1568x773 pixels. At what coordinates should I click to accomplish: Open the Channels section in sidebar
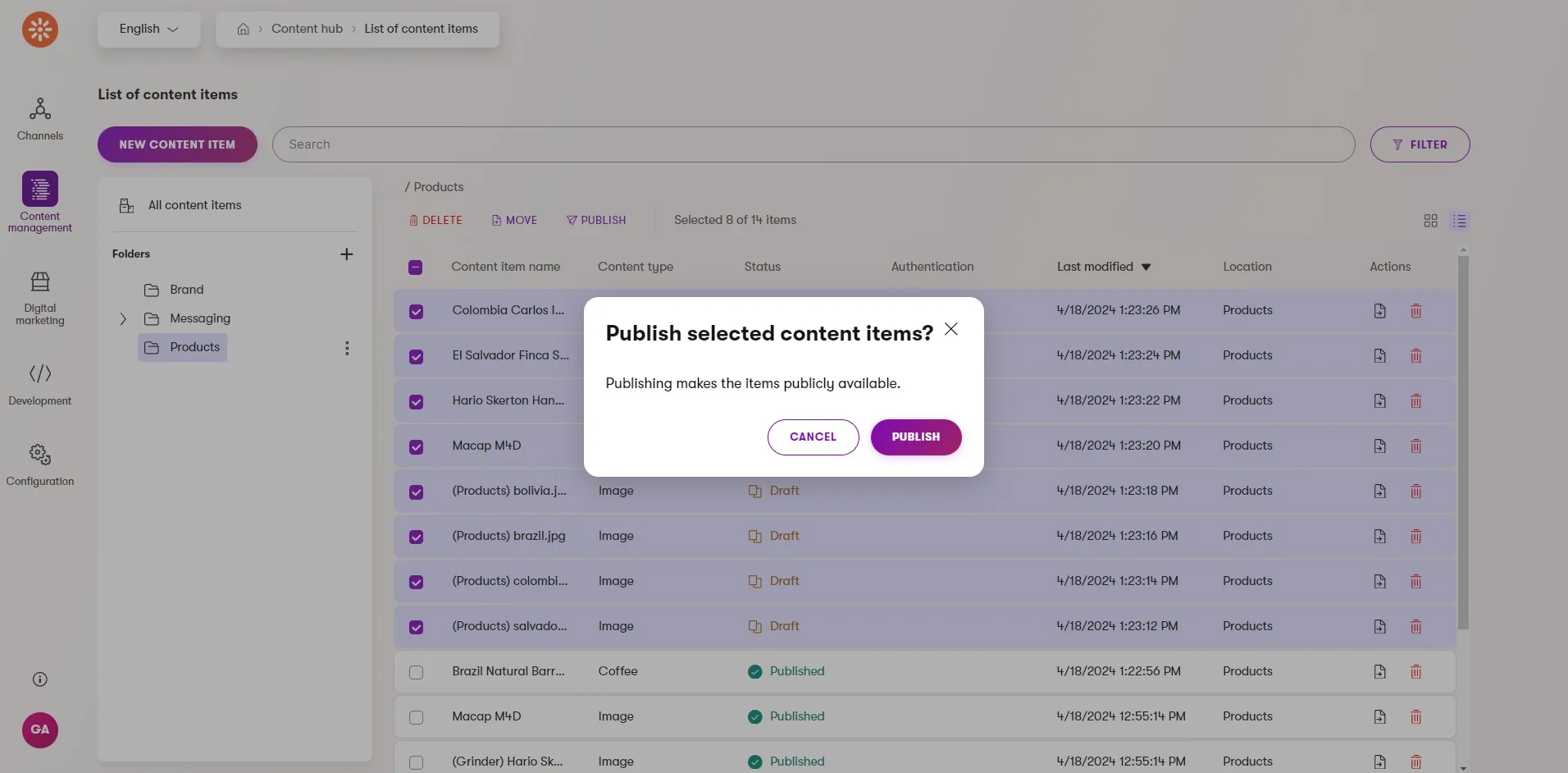[x=39, y=119]
